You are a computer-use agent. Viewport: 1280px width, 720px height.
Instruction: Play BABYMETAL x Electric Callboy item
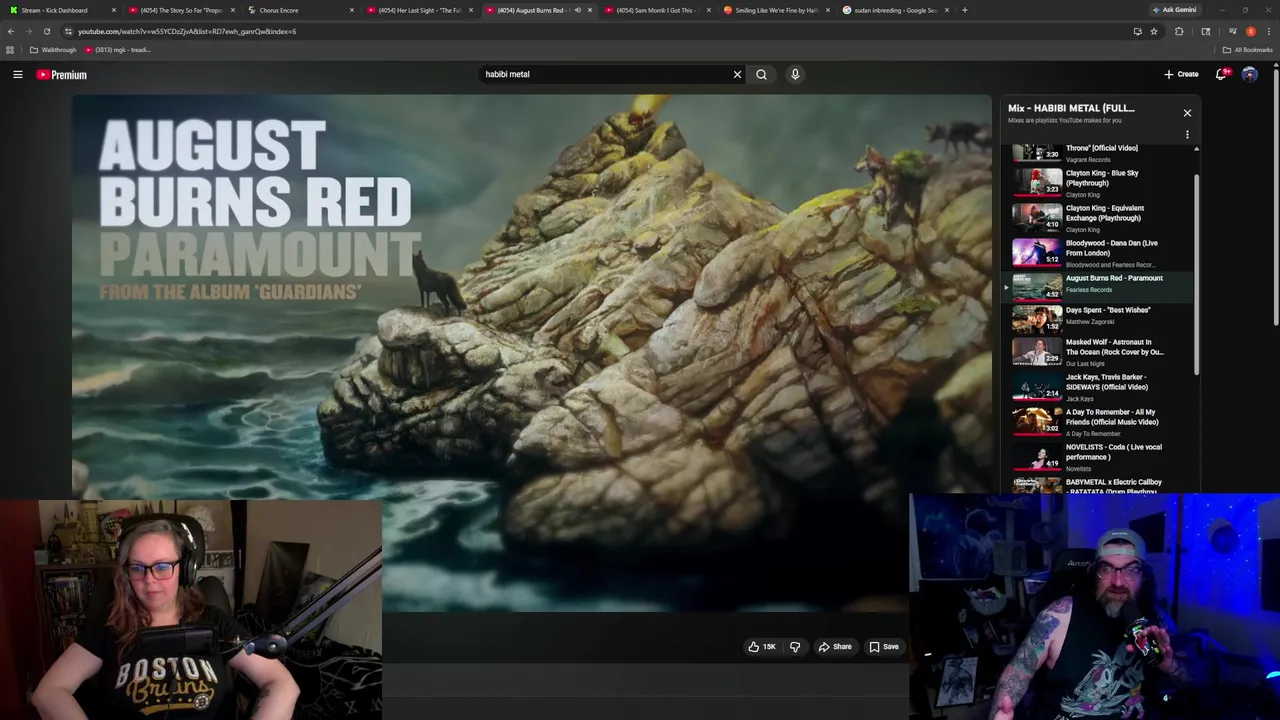coord(1098,485)
